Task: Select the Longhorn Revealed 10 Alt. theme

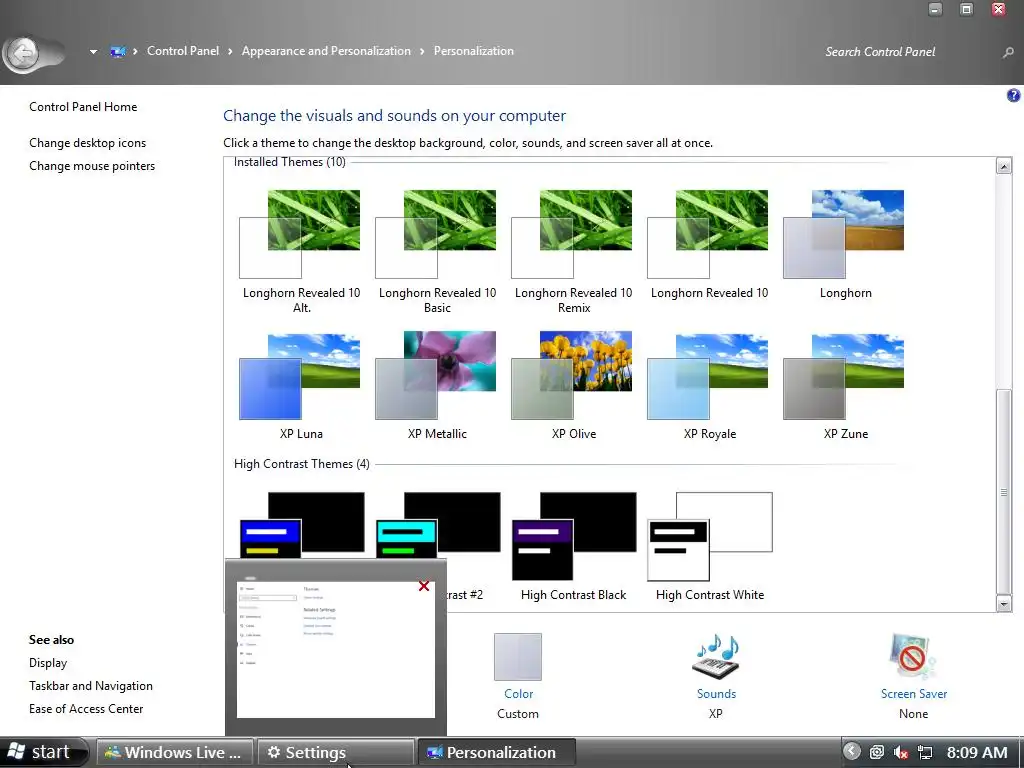Action: [300, 251]
